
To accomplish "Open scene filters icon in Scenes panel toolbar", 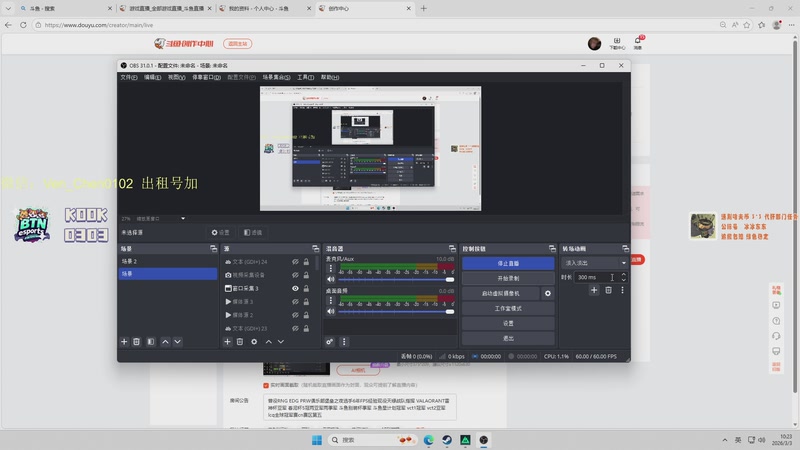I will pos(151,342).
